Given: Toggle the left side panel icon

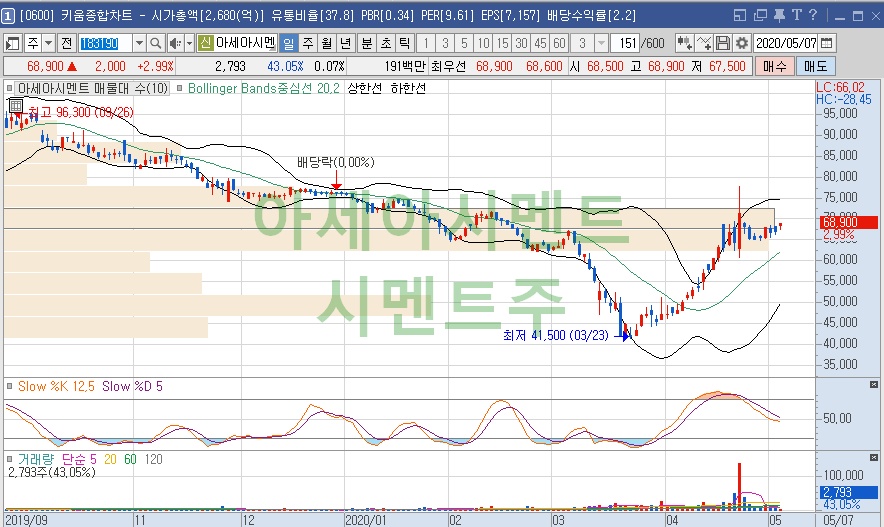Looking at the screenshot, I should coord(12,43).
